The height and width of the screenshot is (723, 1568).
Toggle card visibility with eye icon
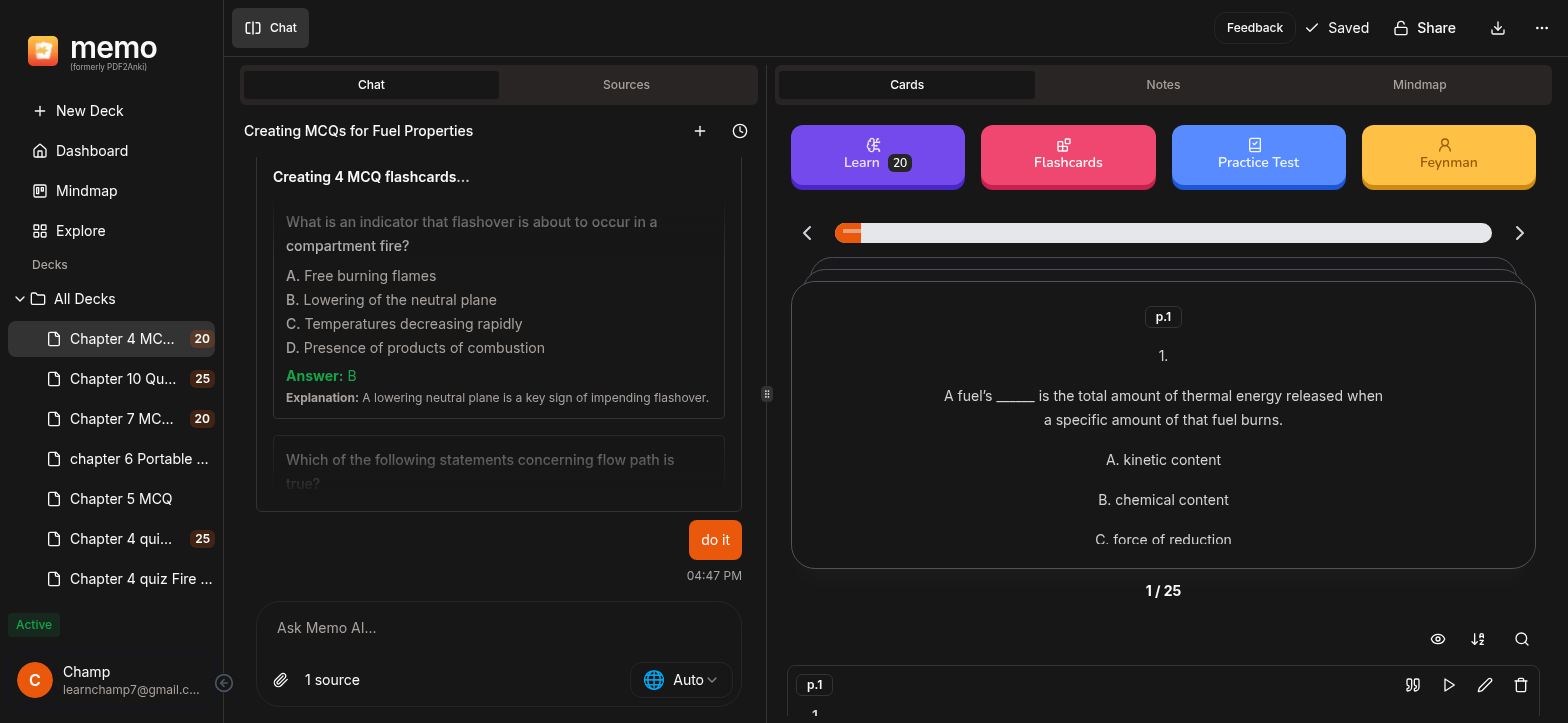1438,639
